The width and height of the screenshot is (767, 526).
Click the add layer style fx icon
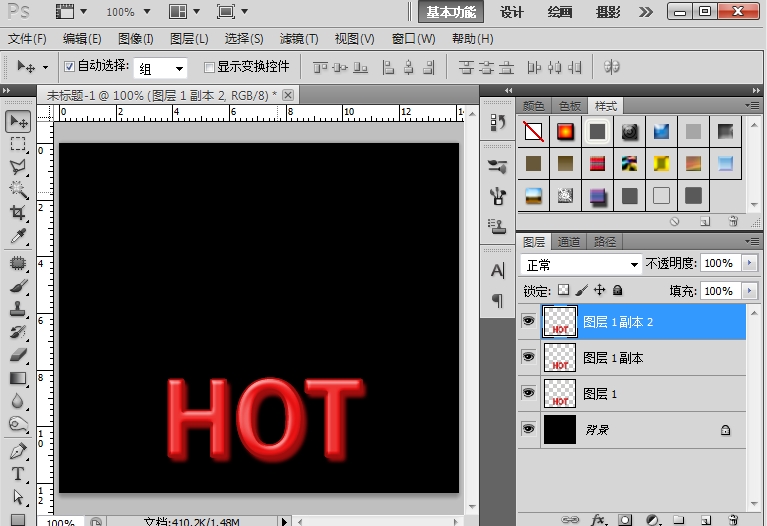click(598, 520)
